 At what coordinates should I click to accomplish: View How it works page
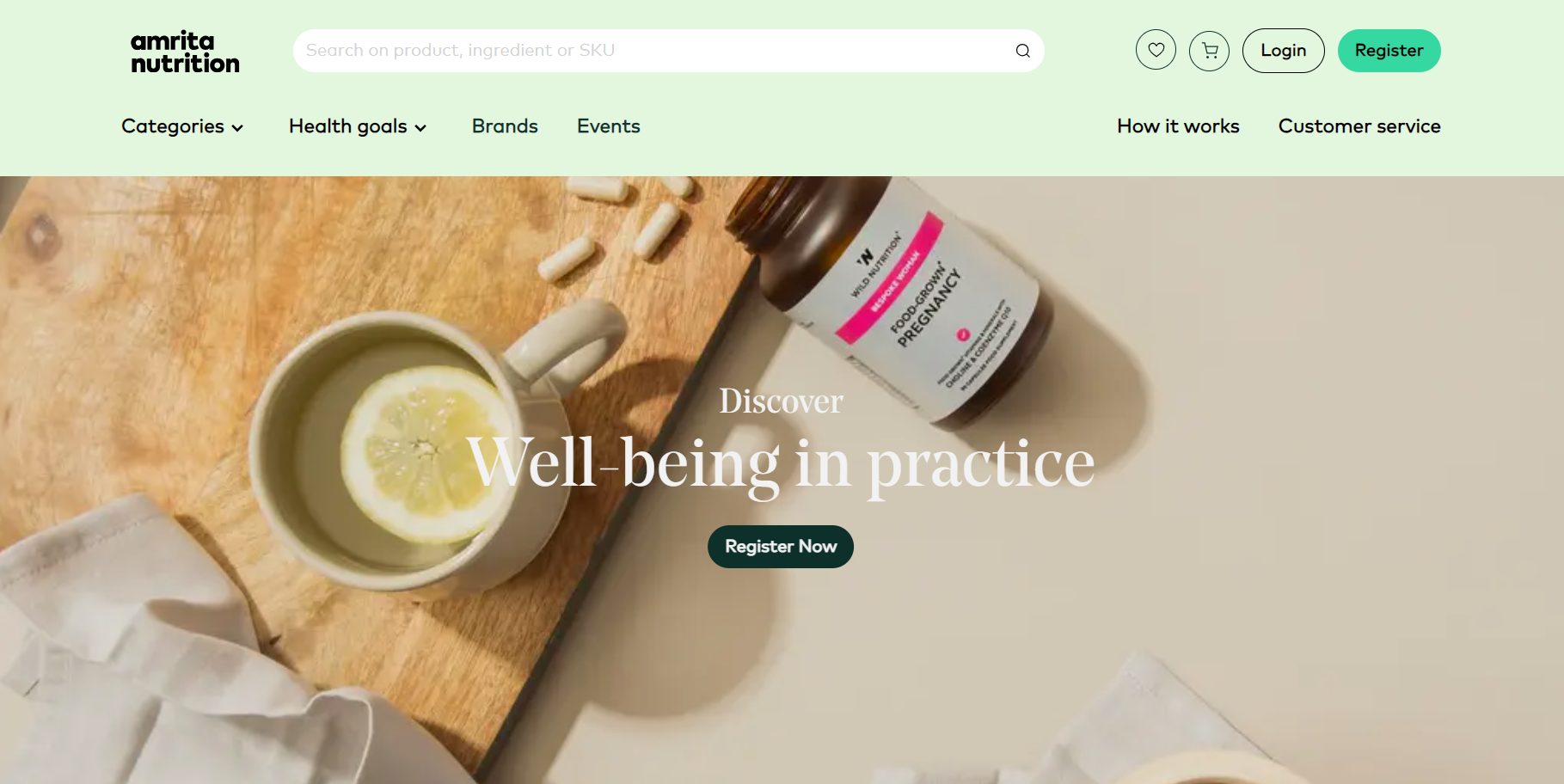click(x=1178, y=126)
